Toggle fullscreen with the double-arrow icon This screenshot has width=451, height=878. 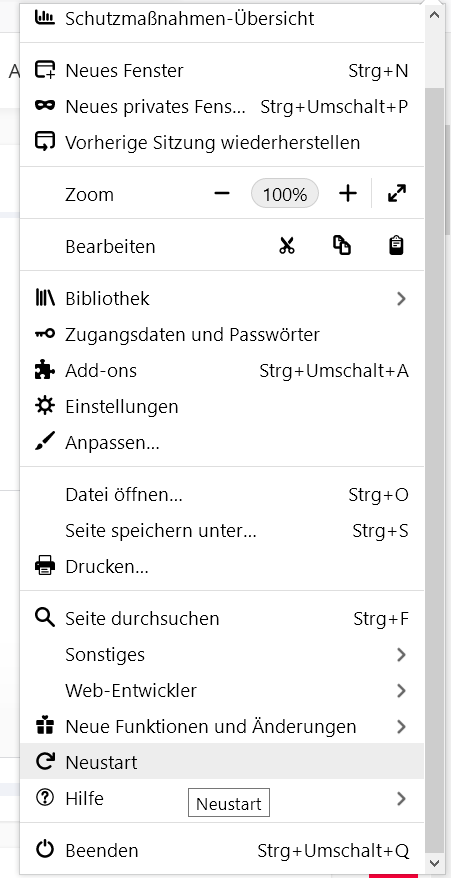pos(397,194)
